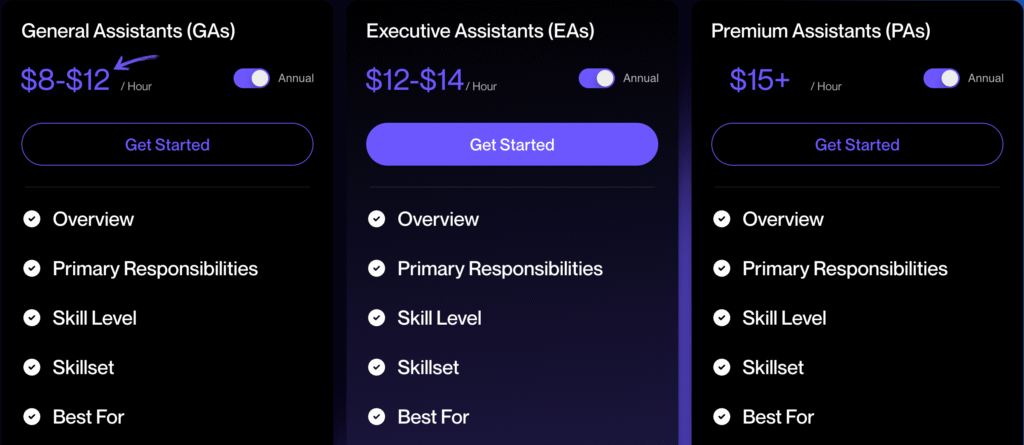This screenshot has height=445, width=1024.
Task: Click checkmark icon beside Premium Assistants Best For
Action: tap(722, 416)
